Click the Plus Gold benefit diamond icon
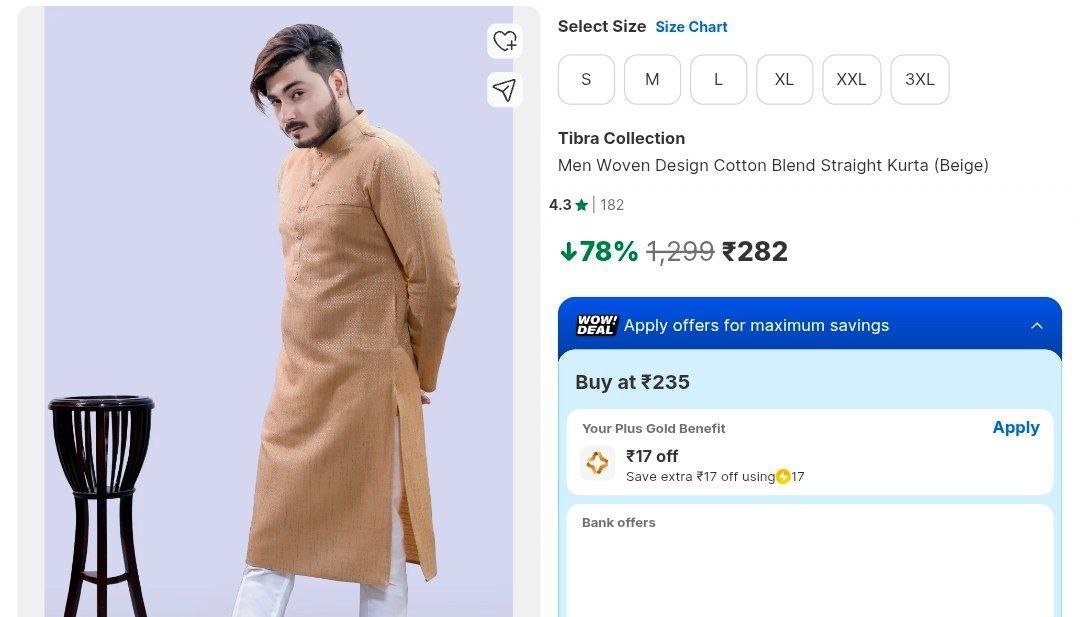Image resolution: width=1080 pixels, height=617 pixels. 597,463
